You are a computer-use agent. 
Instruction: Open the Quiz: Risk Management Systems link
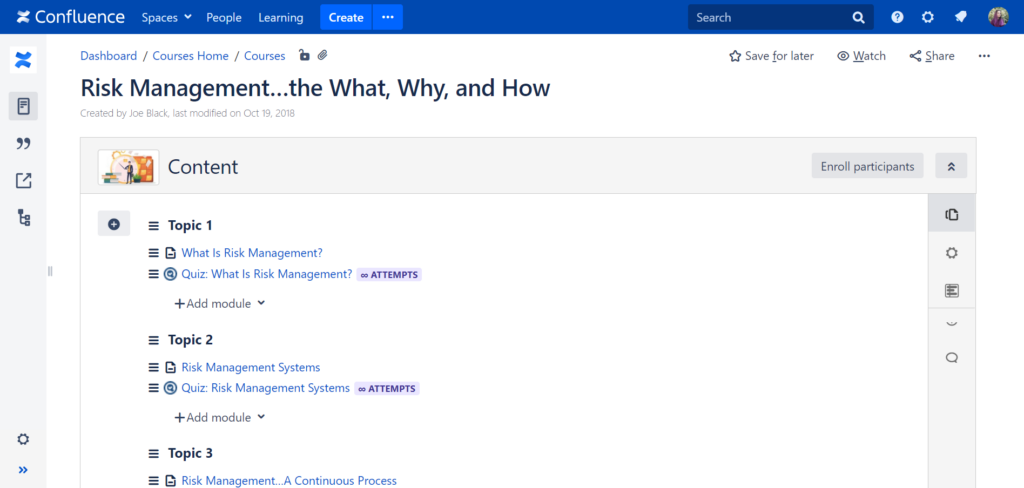point(266,388)
